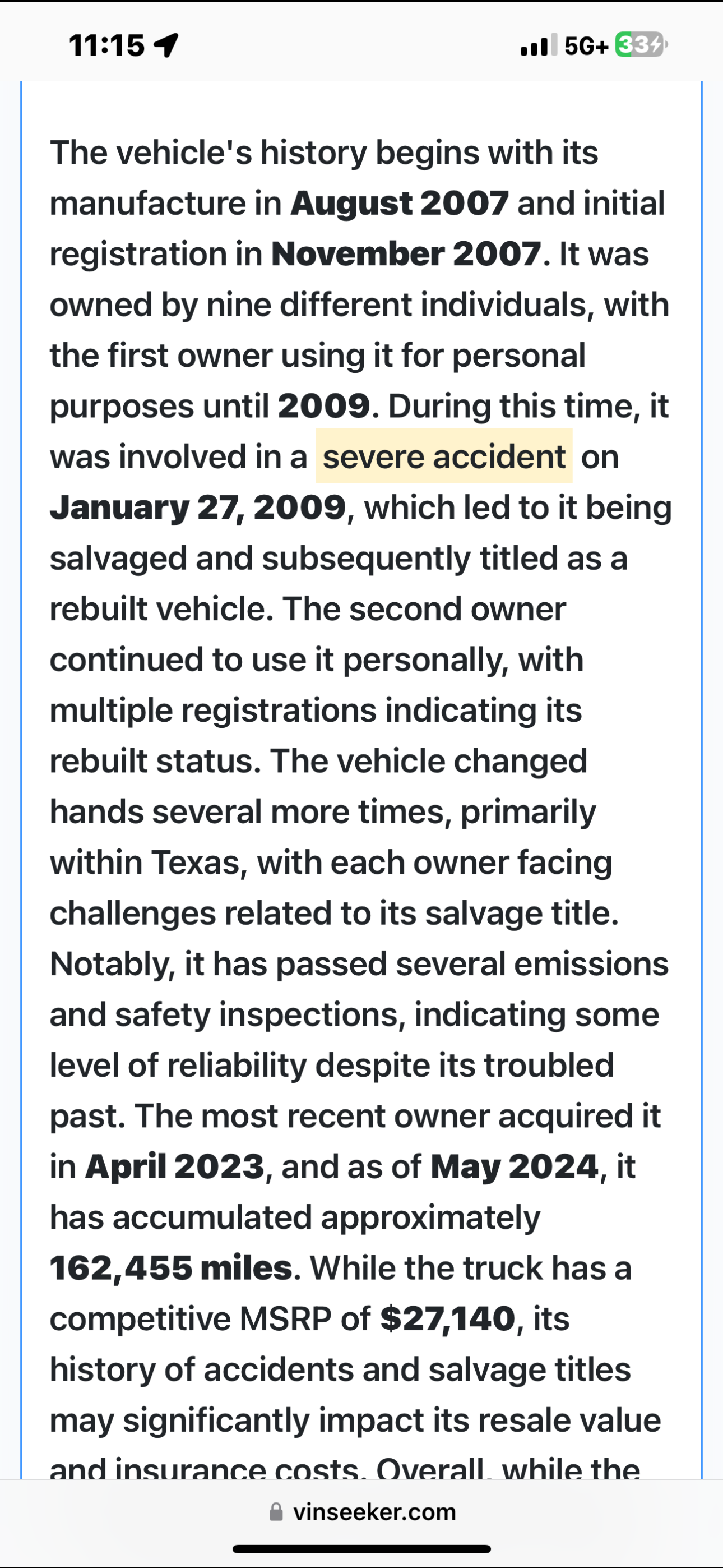This screenshot has width=723, height=1568.
Task: Tap the bold "August 2007" manufacture date
Action: coord(399,204)
